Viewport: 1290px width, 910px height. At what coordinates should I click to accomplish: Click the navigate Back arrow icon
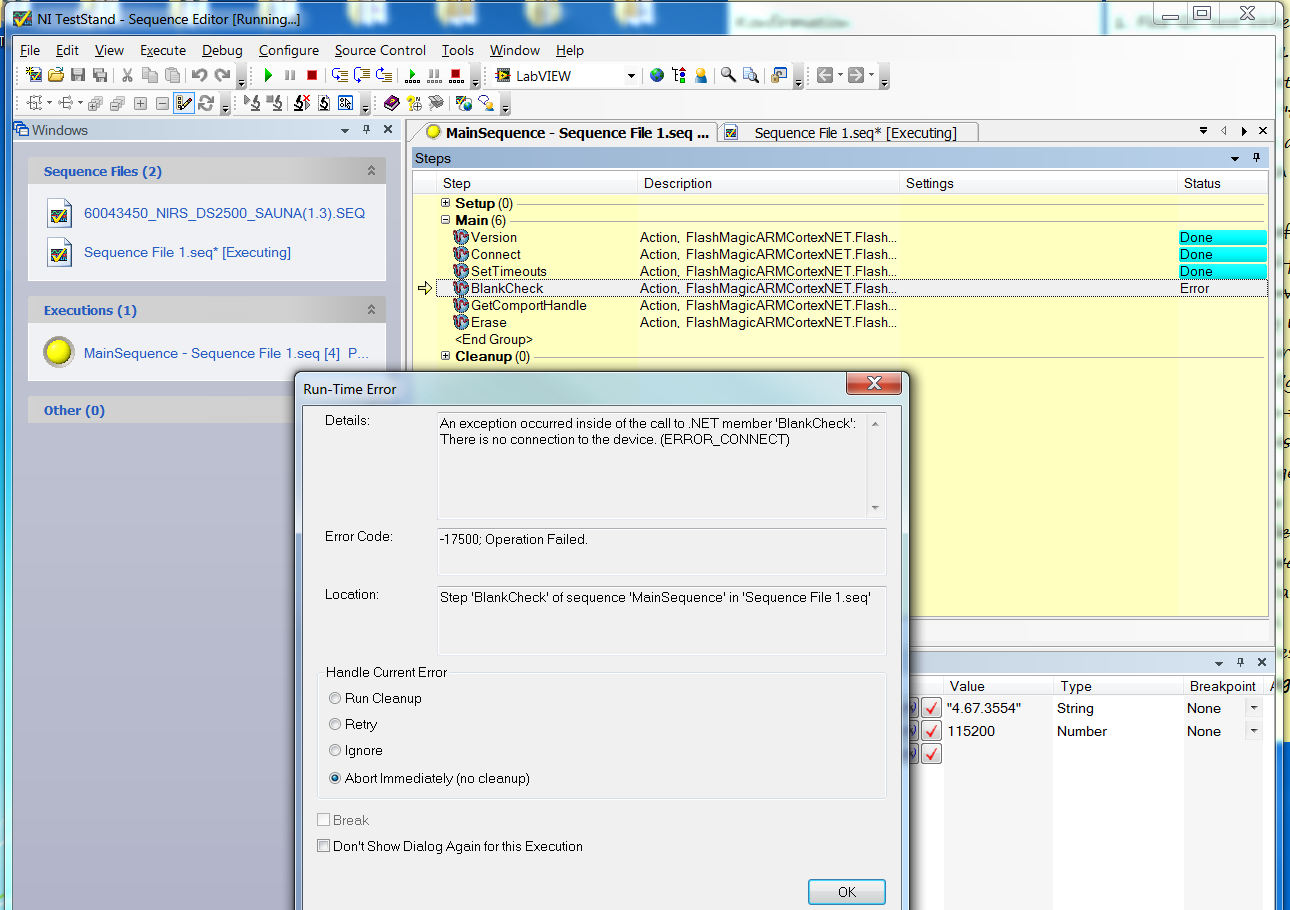click(825, 75)
